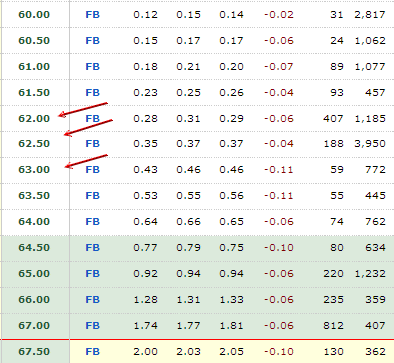
Task: Select the 62.50 strike price
Action: [x=34, y=144]
